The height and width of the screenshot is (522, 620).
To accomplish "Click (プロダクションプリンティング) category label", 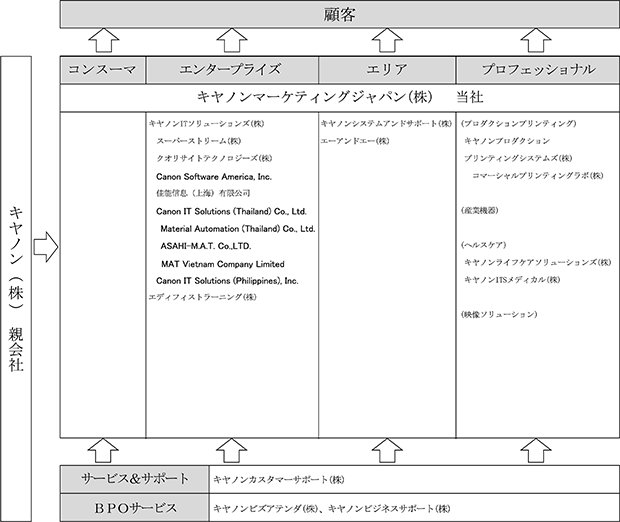I will tap(518, 124).
